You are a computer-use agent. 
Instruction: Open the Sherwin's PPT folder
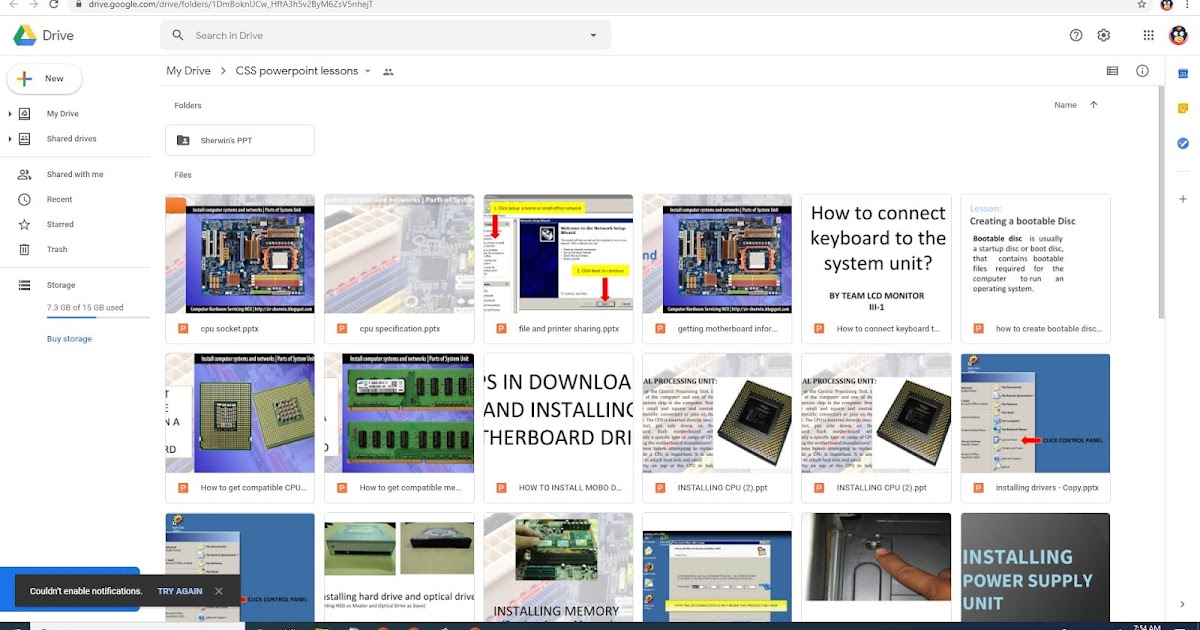click(239, 139)
